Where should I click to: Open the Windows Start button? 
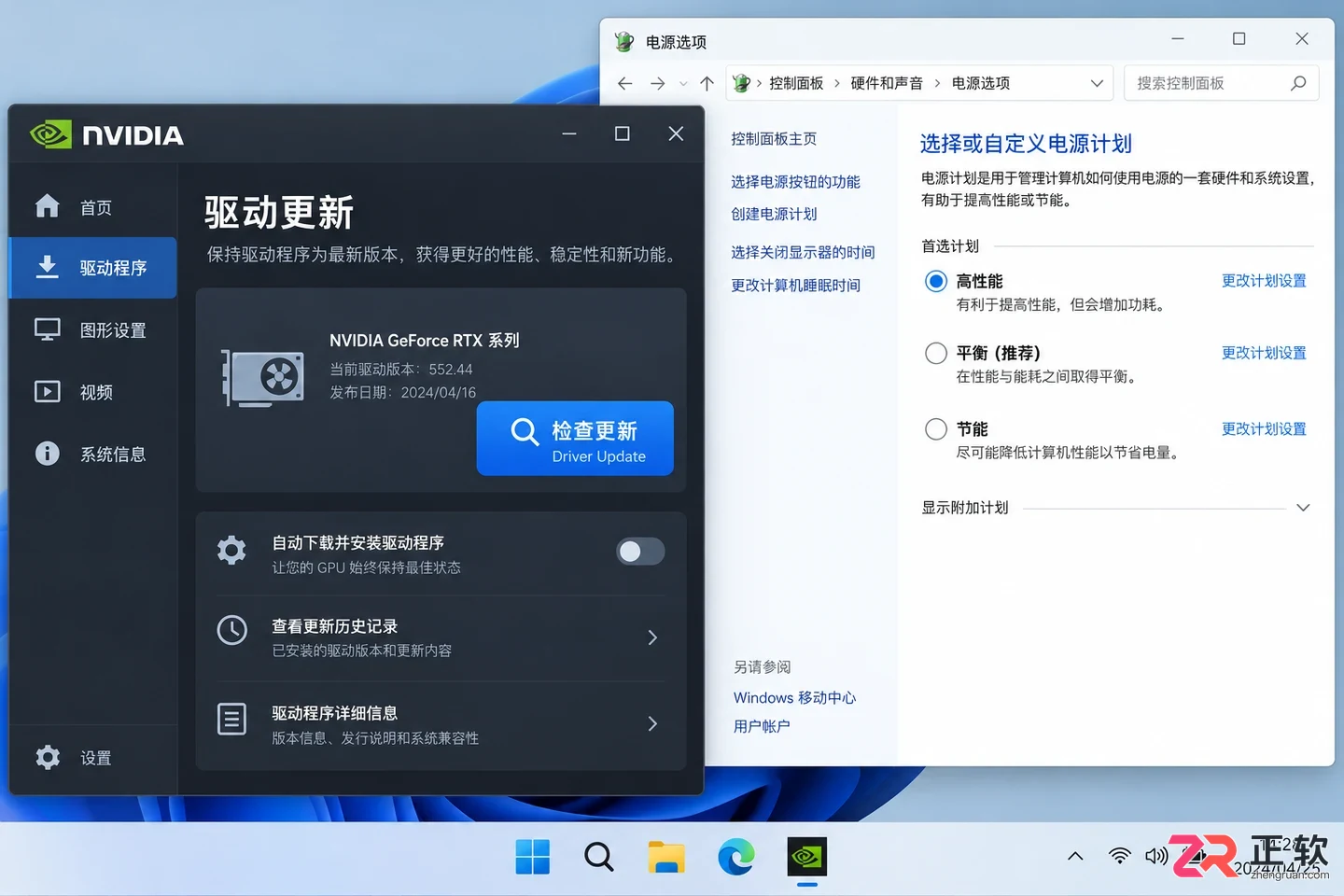pos(533,857)
